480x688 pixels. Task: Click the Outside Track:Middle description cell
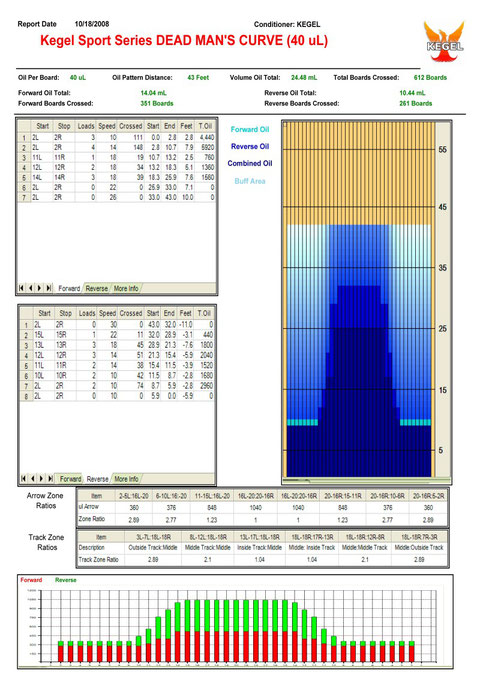coord(153,548)
